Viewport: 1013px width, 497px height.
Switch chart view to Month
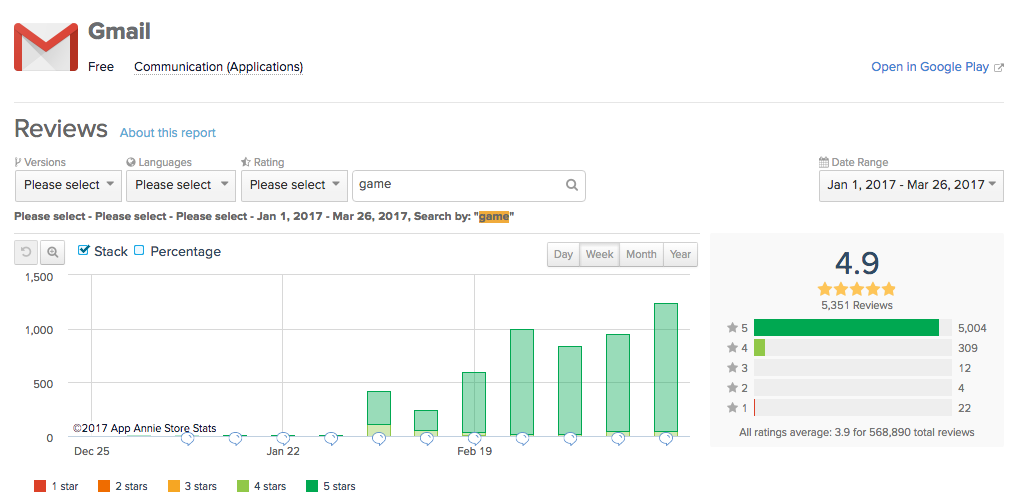(x=641, y=255)
